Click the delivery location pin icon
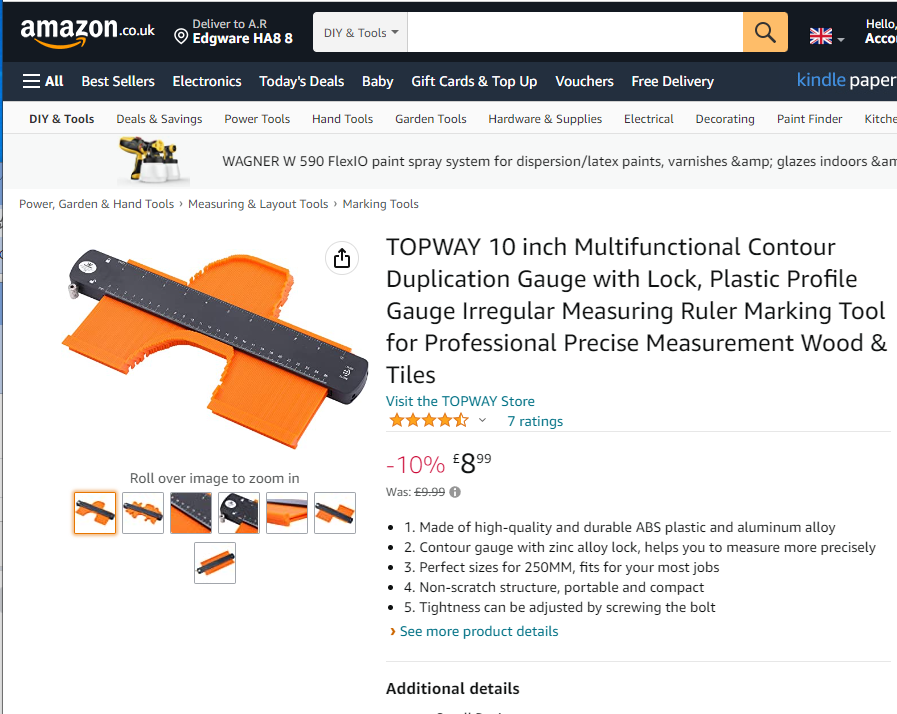Viewport: 897px width, 714px height. click(183, 38)
